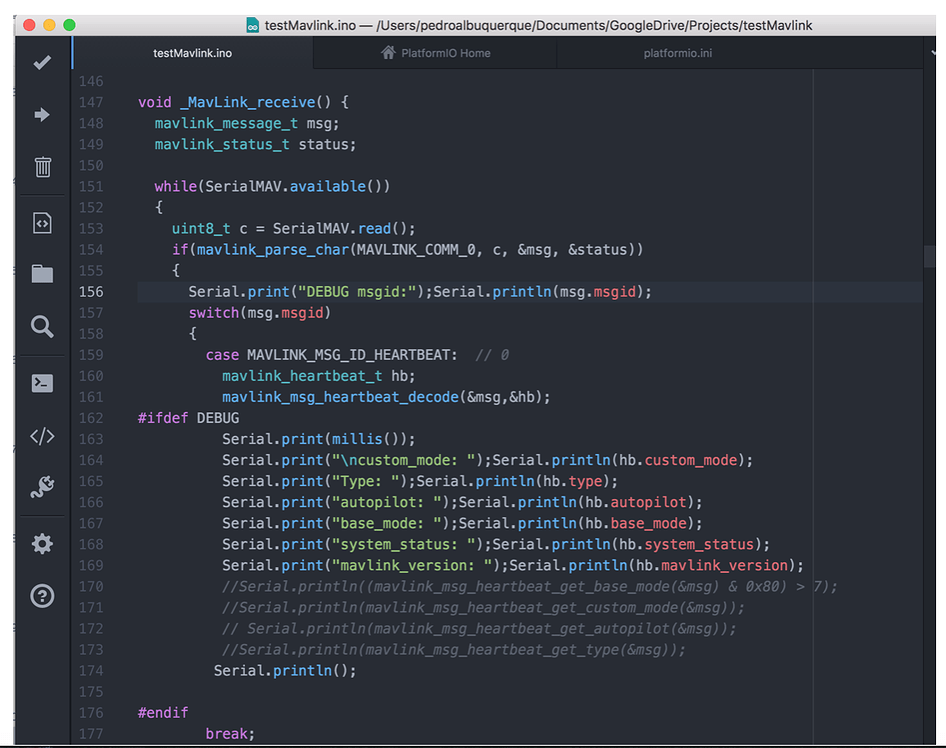The height and width of the screenshot is (748, 946).
Task: Click line number 156 in the gutter
Action: pyautogui.click(x=91, y=291)
